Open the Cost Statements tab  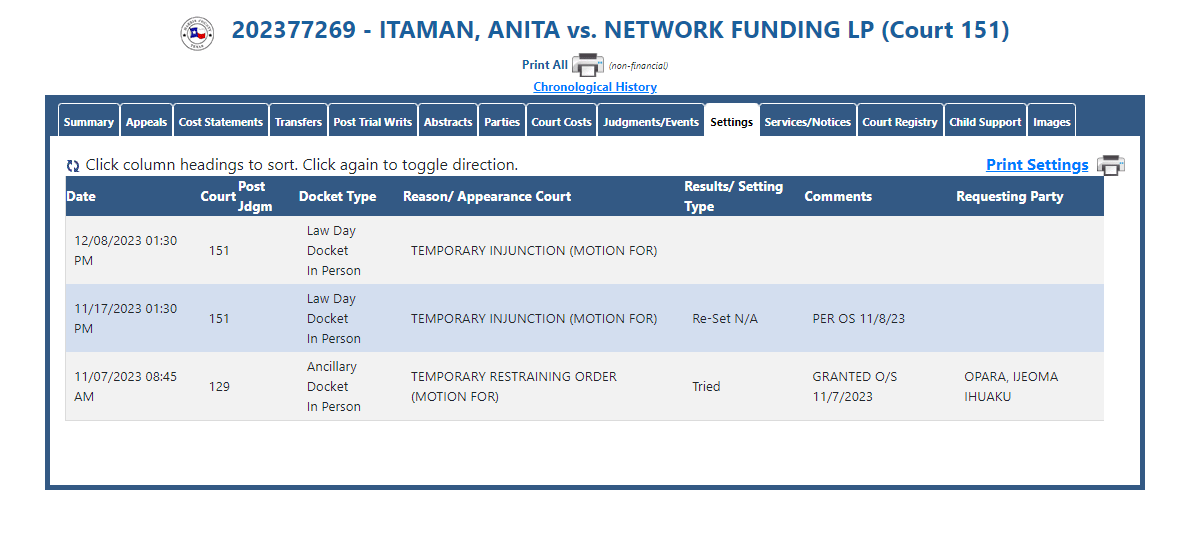point(221,121)
